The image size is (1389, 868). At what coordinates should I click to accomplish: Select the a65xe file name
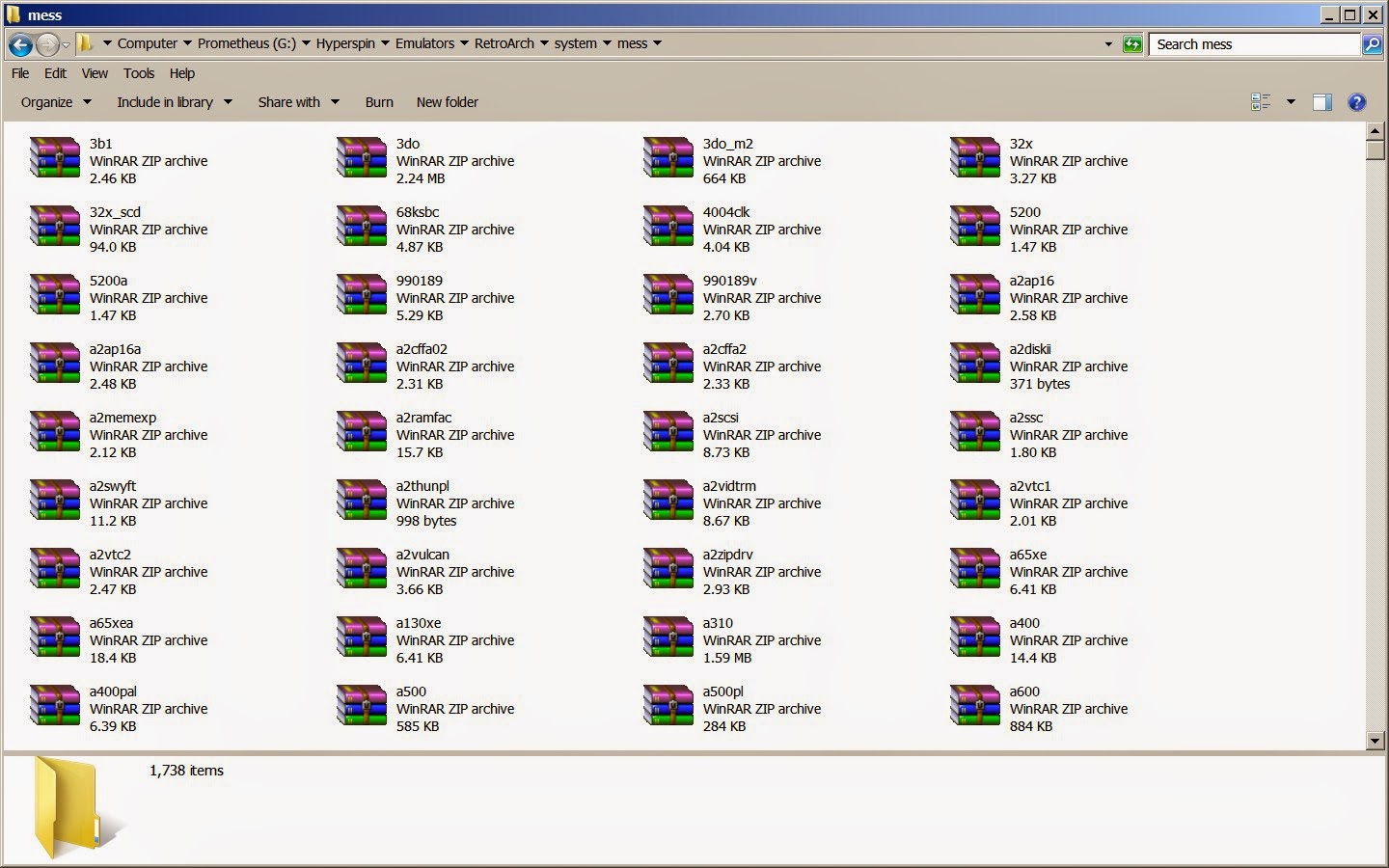[1028, 555]
